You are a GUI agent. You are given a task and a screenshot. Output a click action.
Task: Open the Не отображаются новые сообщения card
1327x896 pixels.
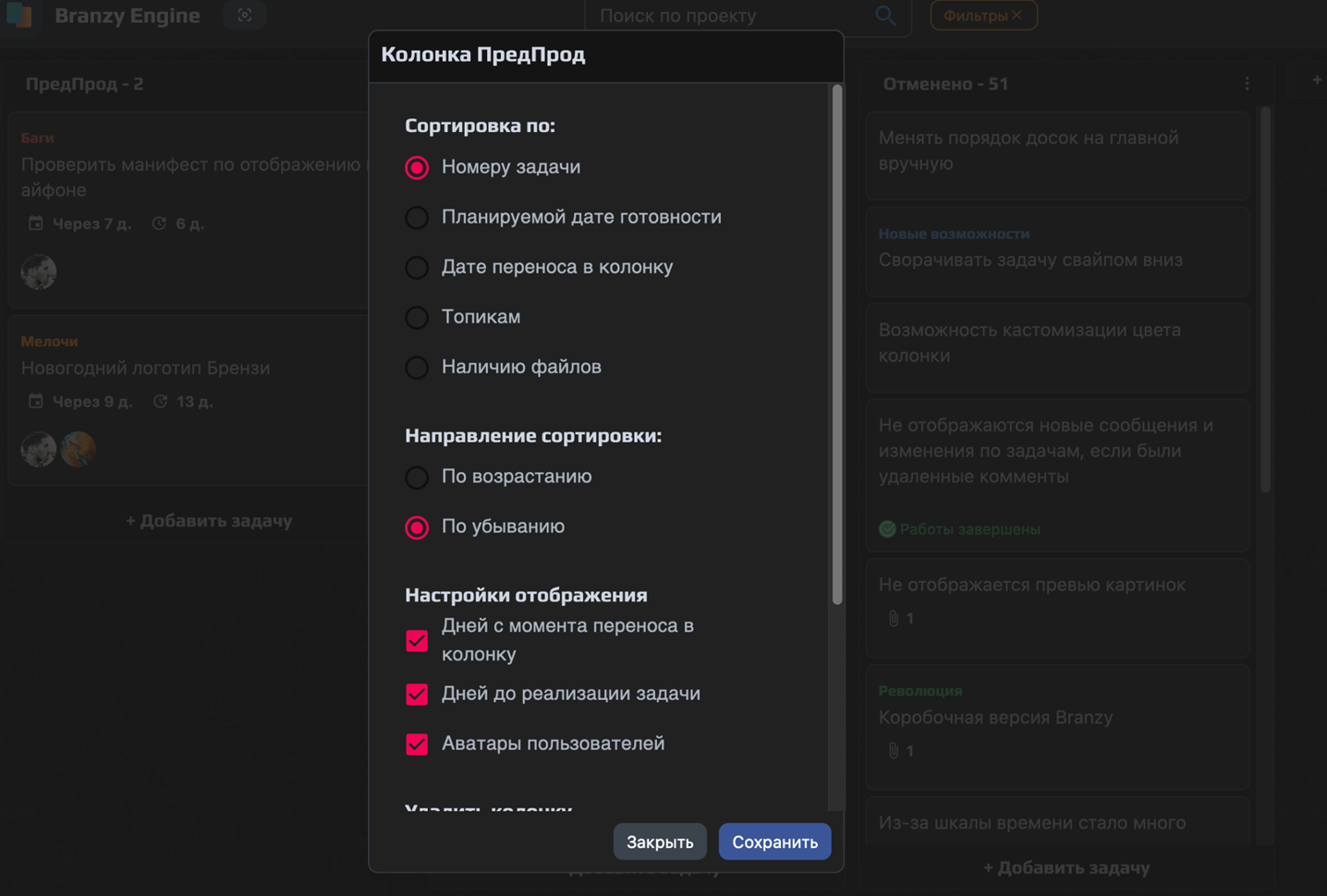tap(1057, 475)
